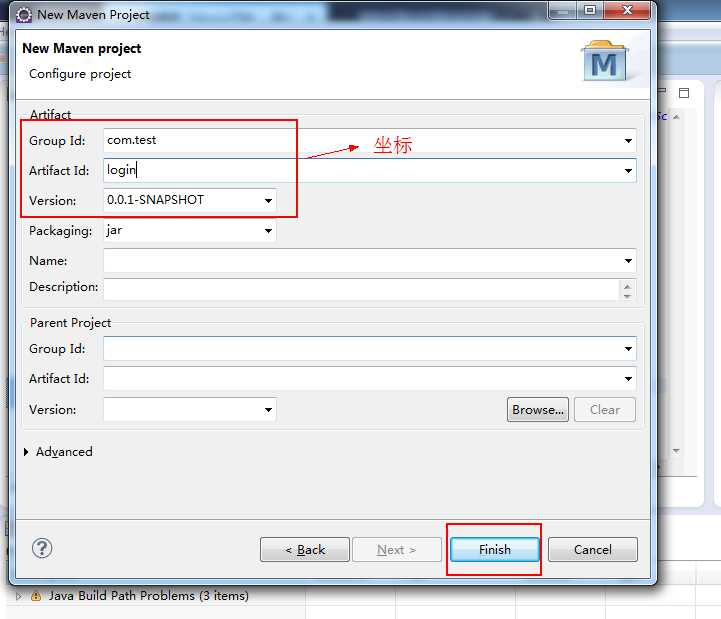Viewport: 721px width, 619px height.
Task: Open the Packaging jar dropdown
Action: pos(268,230)
